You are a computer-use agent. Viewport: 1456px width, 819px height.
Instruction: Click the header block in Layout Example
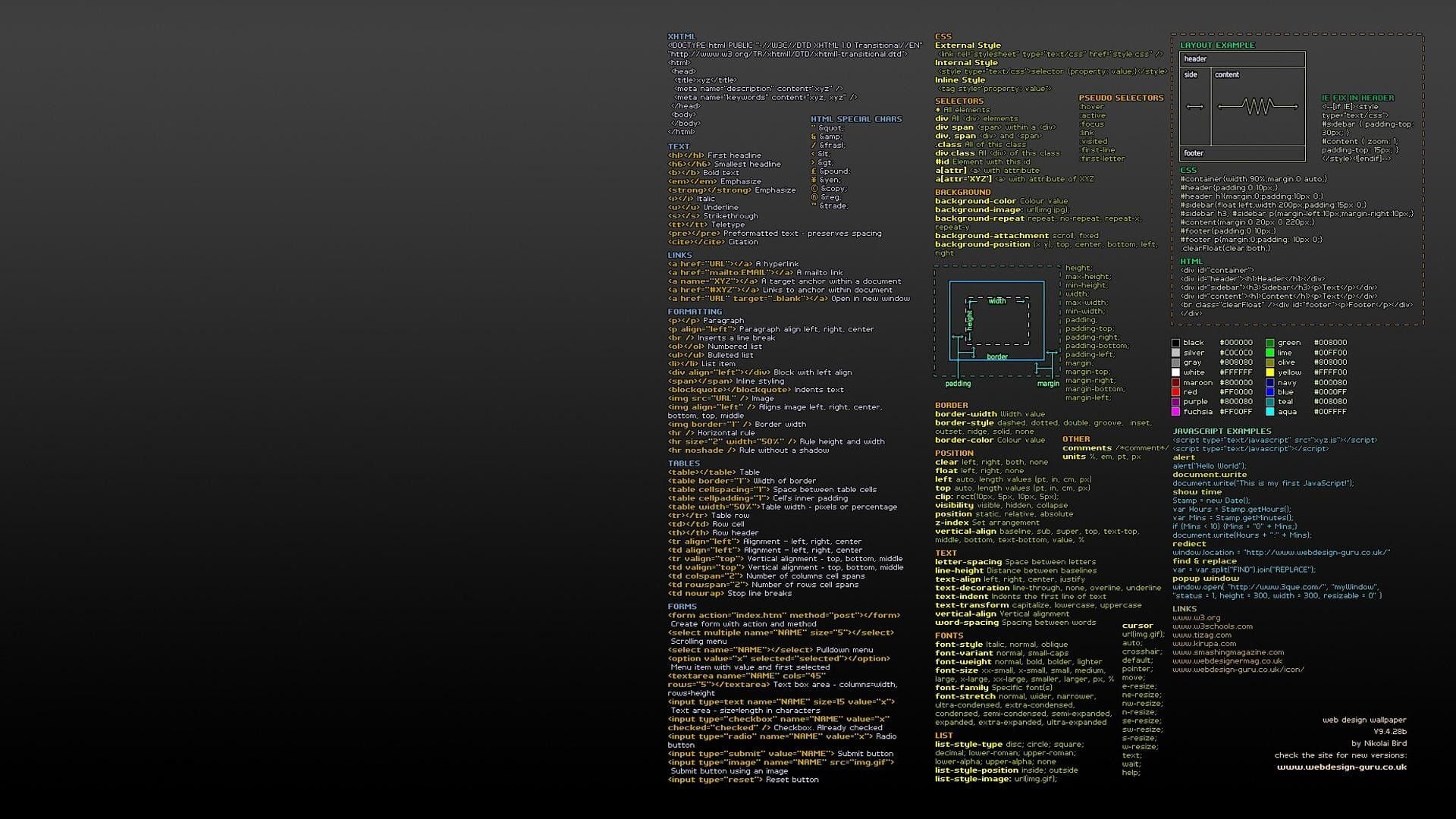(1241, 58)
